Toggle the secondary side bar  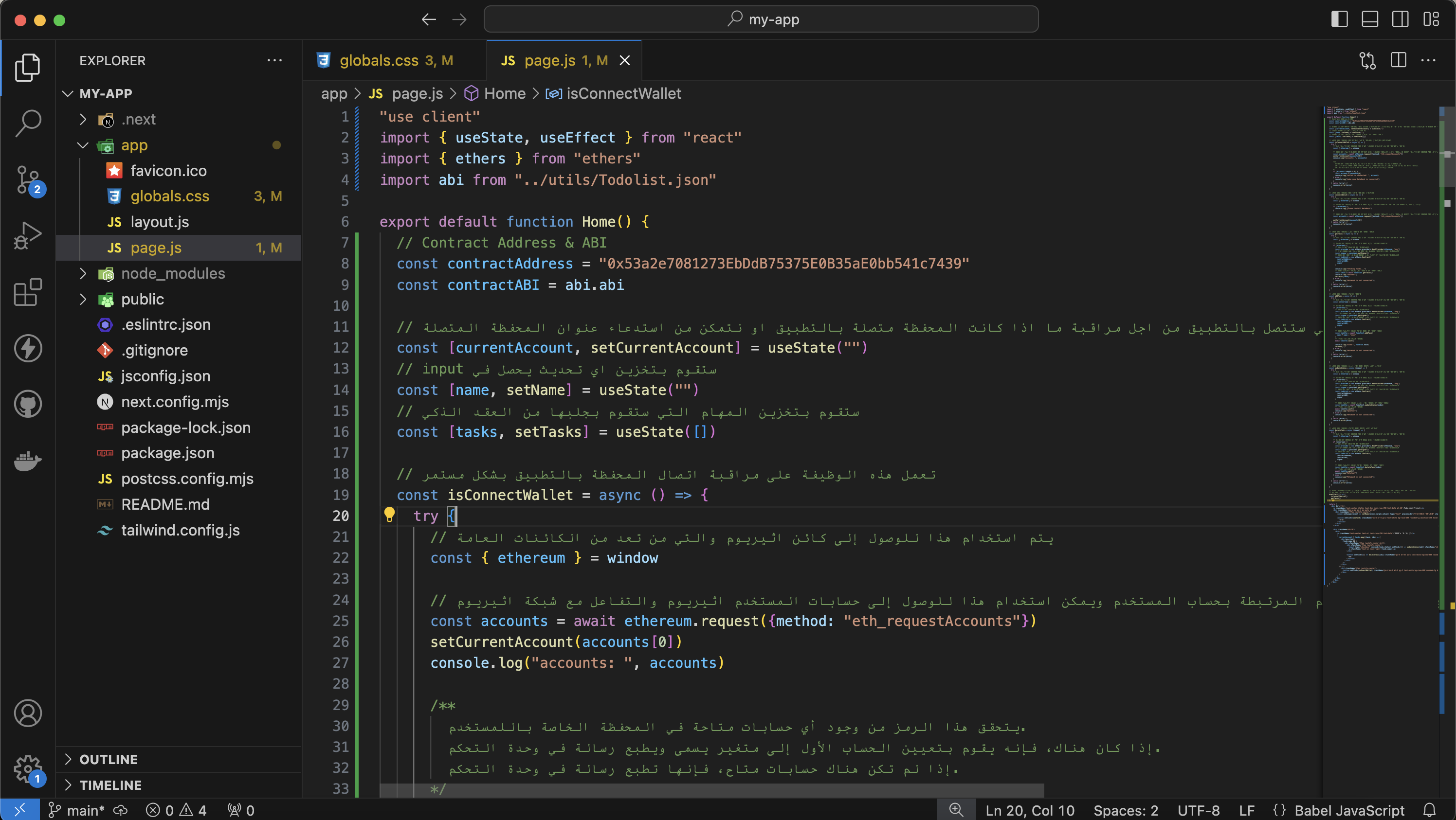(1400, 19)
